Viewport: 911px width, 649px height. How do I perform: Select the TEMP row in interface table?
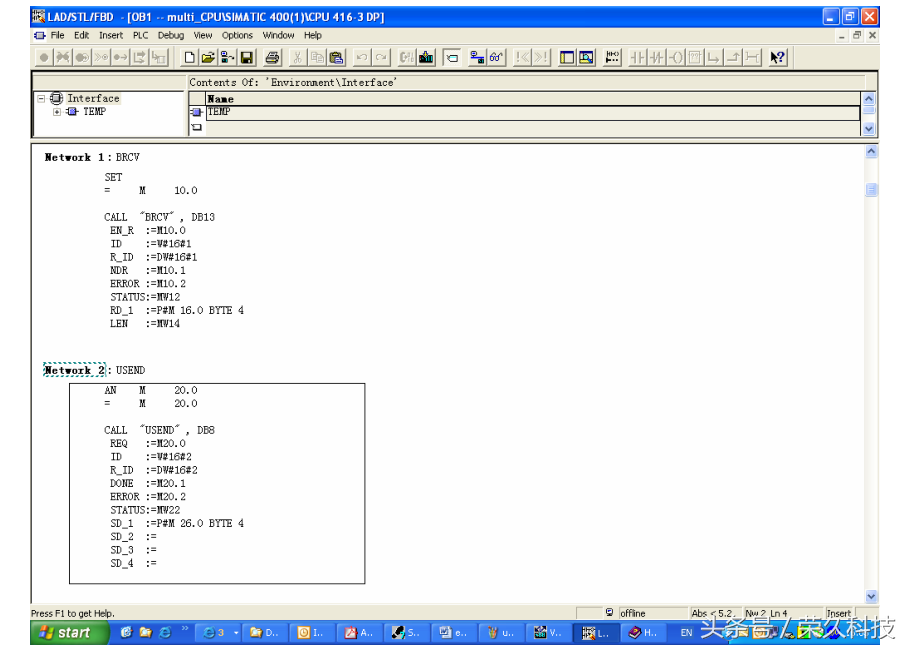point(219,112)
